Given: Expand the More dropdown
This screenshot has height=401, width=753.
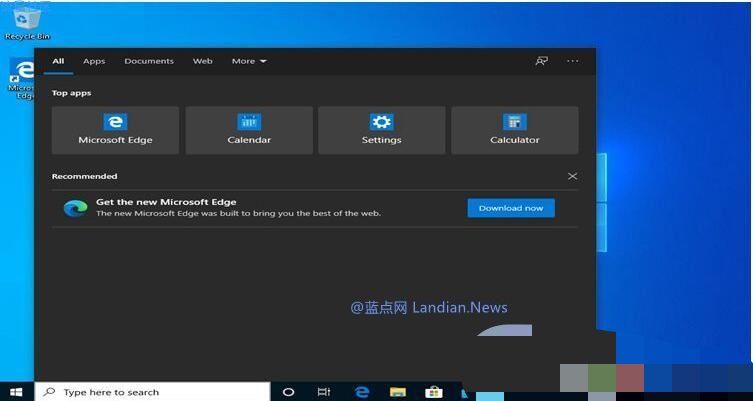Looking at the screenshot, I should point(249,61).
